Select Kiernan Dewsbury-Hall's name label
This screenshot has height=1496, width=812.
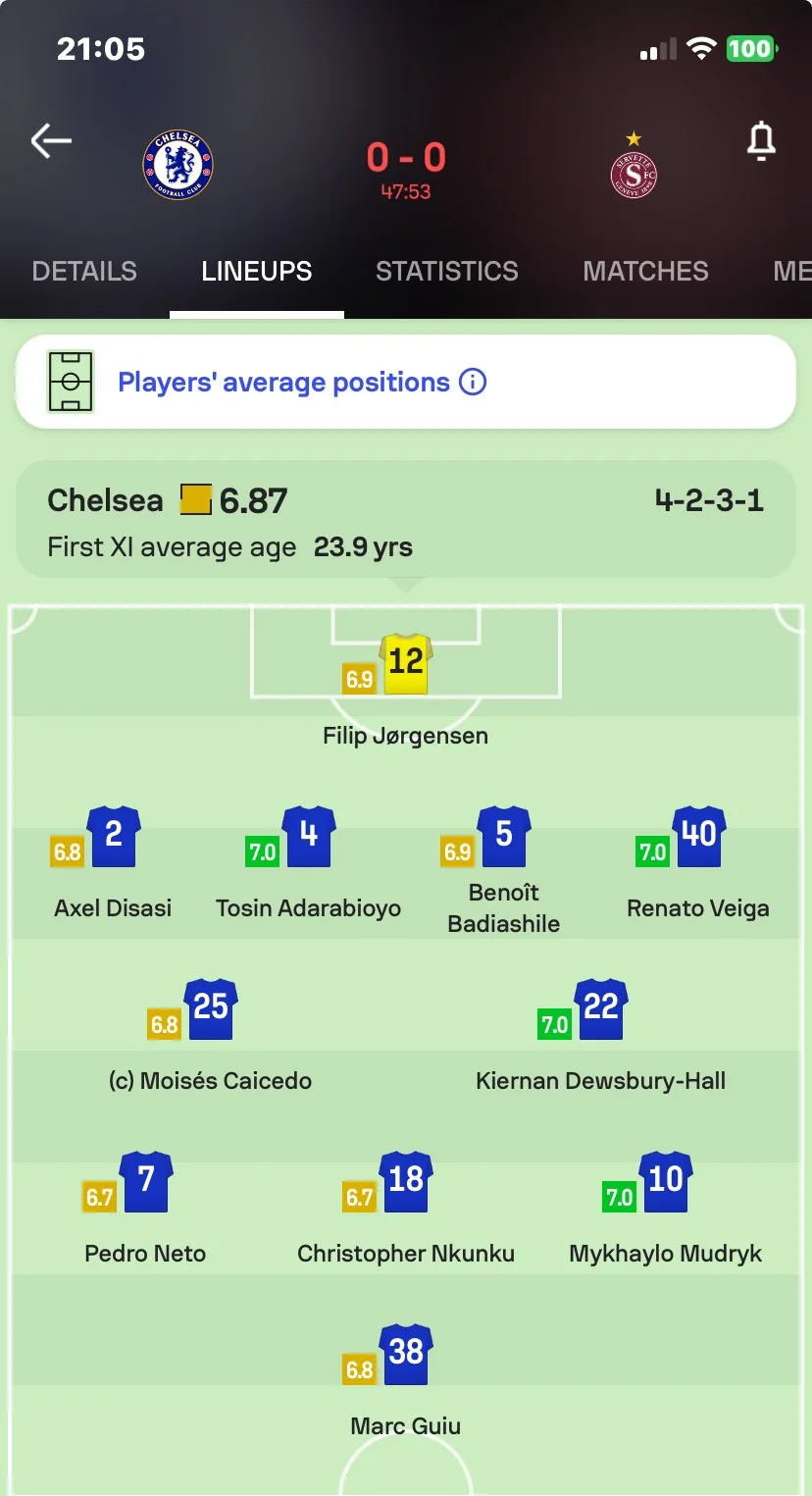click(x=600, y=1081)
